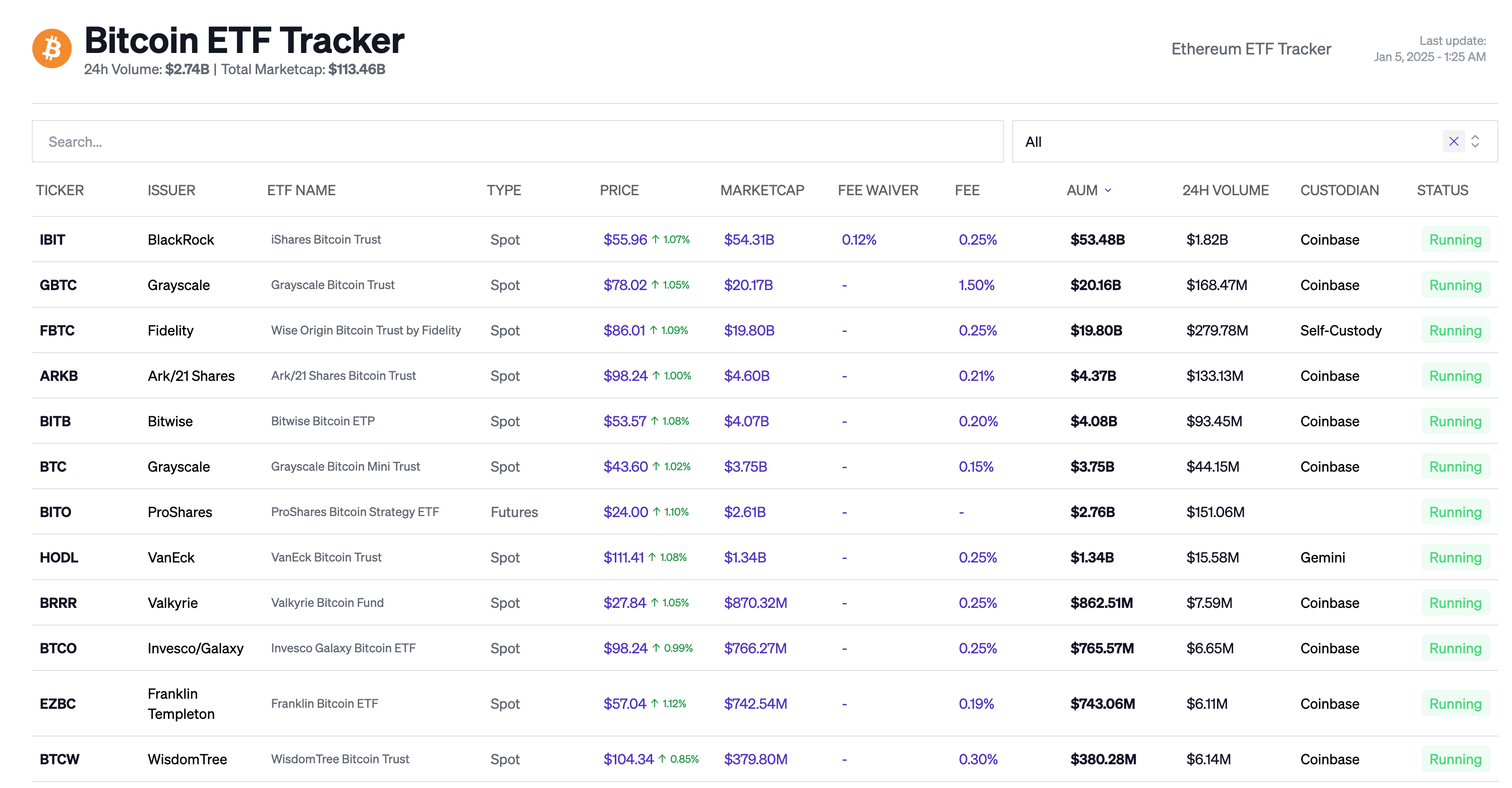Clear the All filter with X icon
Image resolution: width=1512 pixels, height=788 pixels.
tap(1453, 142)
